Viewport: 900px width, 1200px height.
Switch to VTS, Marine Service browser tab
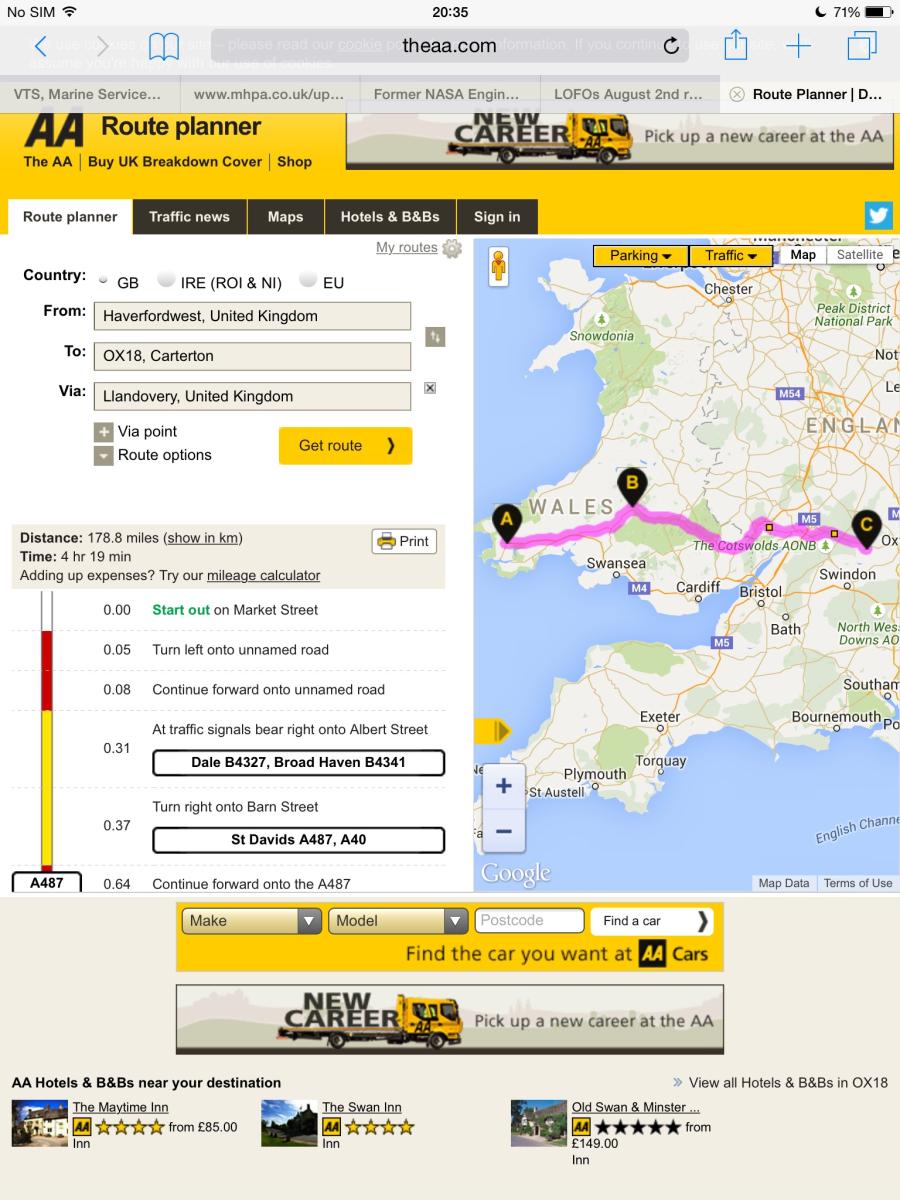pyautogui.click(x=90, y=94)
